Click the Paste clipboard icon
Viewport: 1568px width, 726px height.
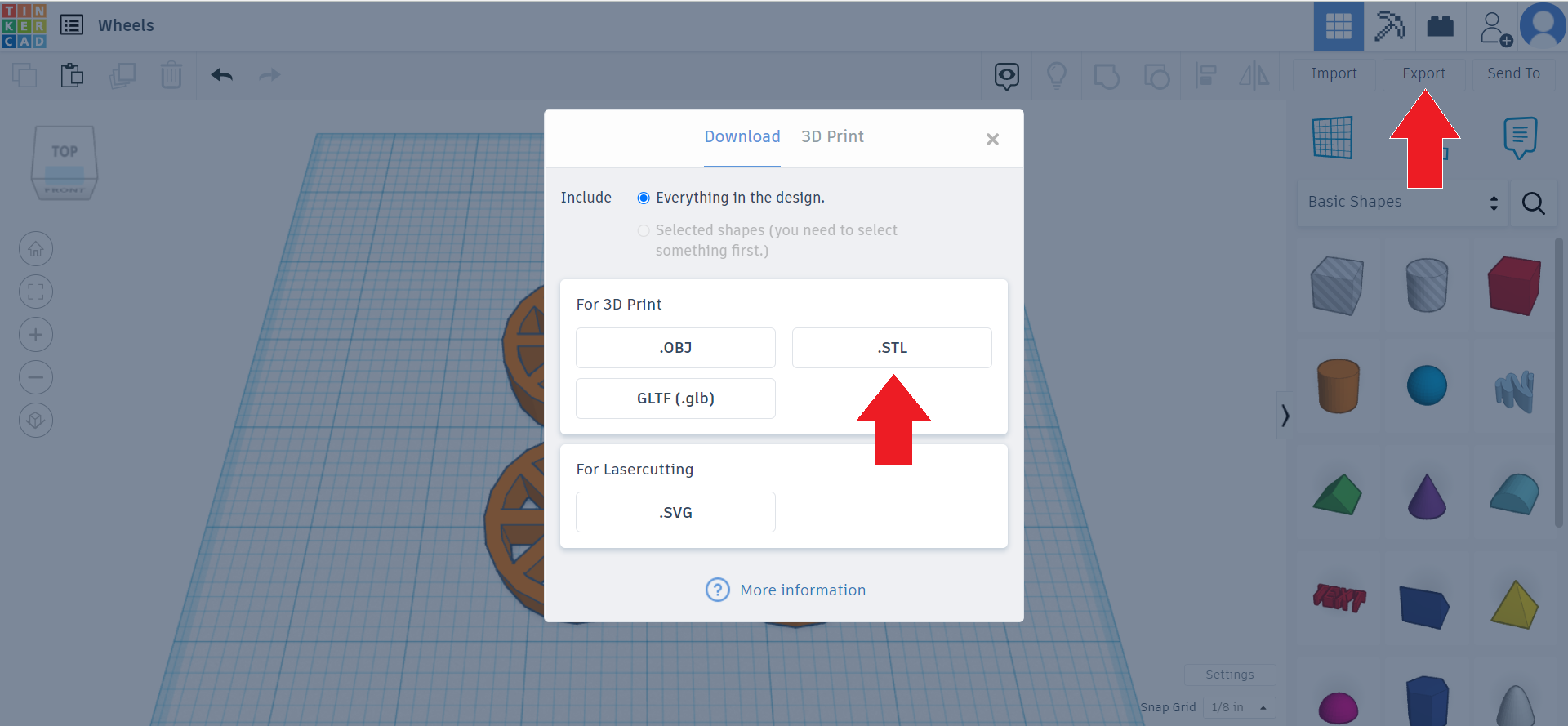click(72, 75)
